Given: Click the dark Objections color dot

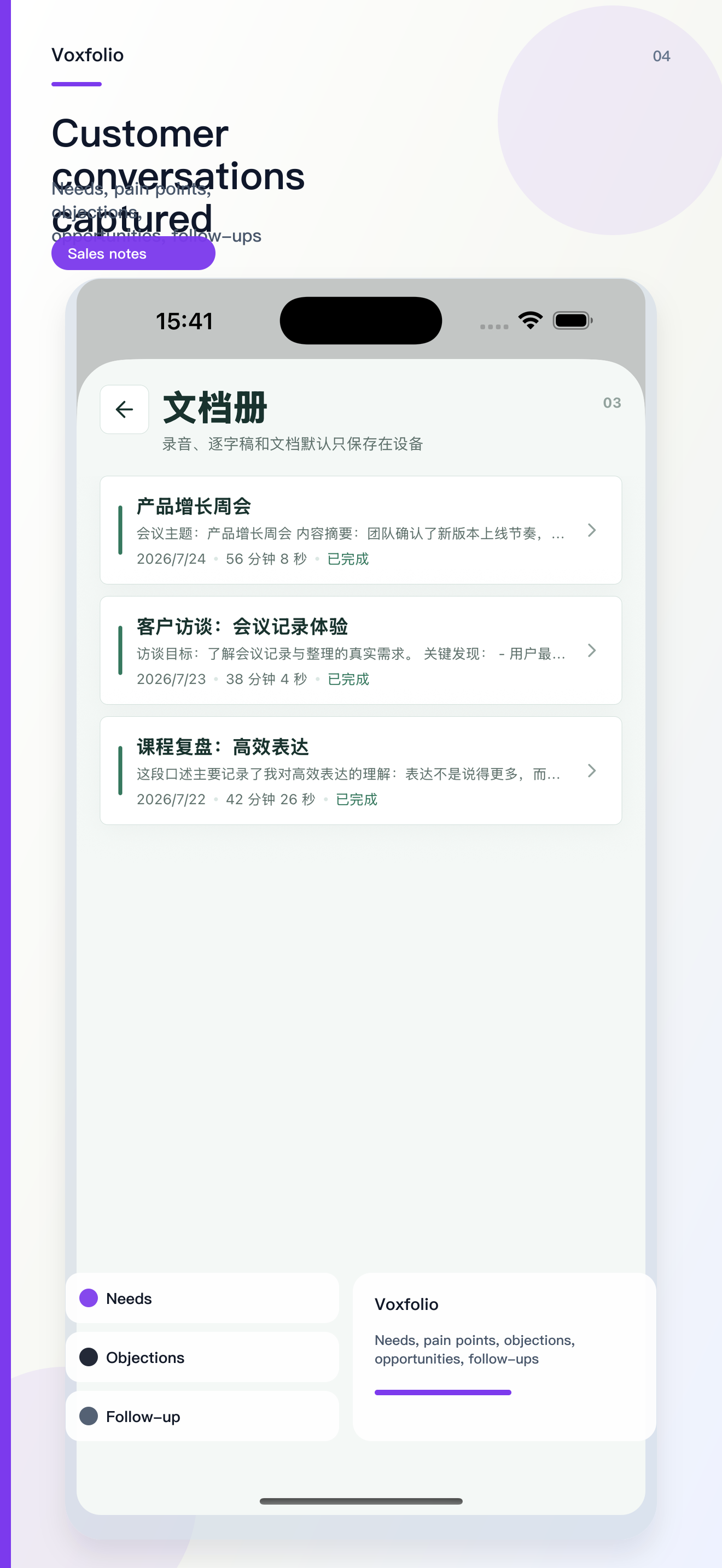Looking at the screenshot, I should tap(89, 1358).
